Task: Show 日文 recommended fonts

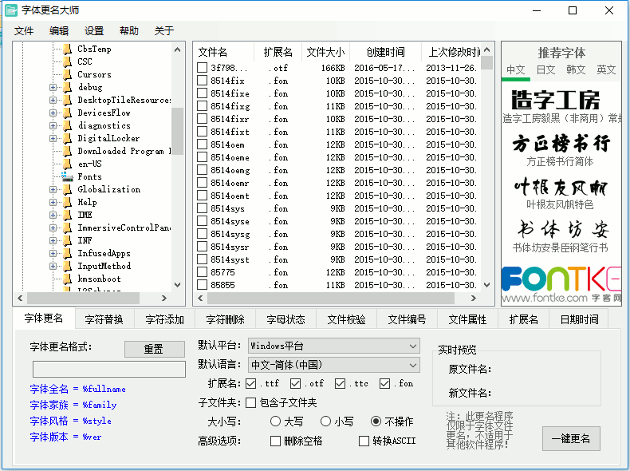Action: 546,70
